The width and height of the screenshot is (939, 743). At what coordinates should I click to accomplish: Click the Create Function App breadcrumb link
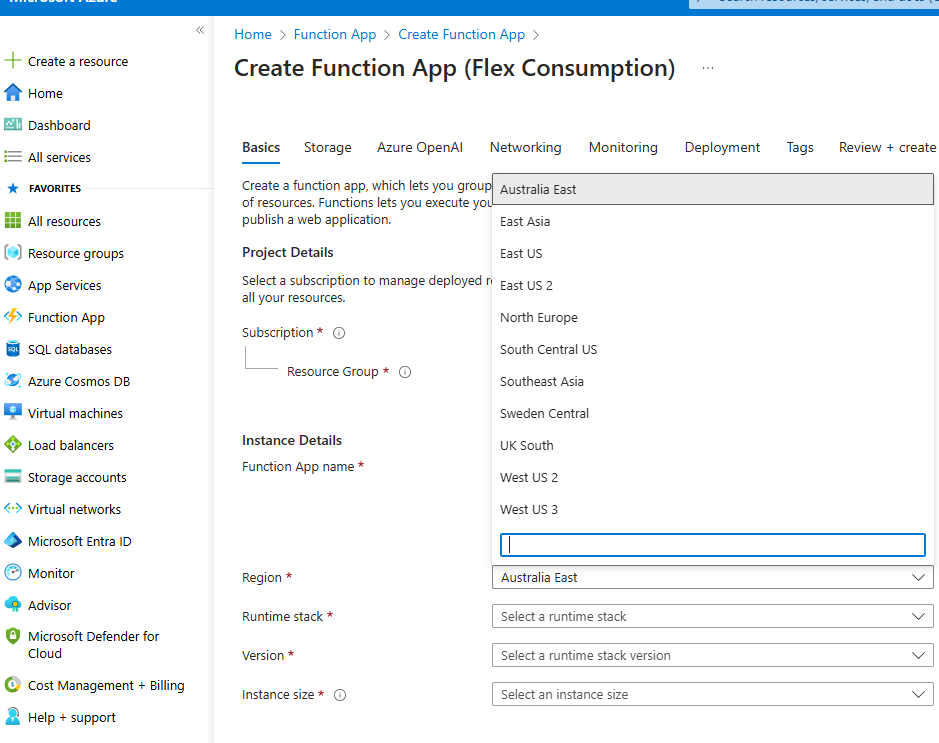click(x=462, y=34)
